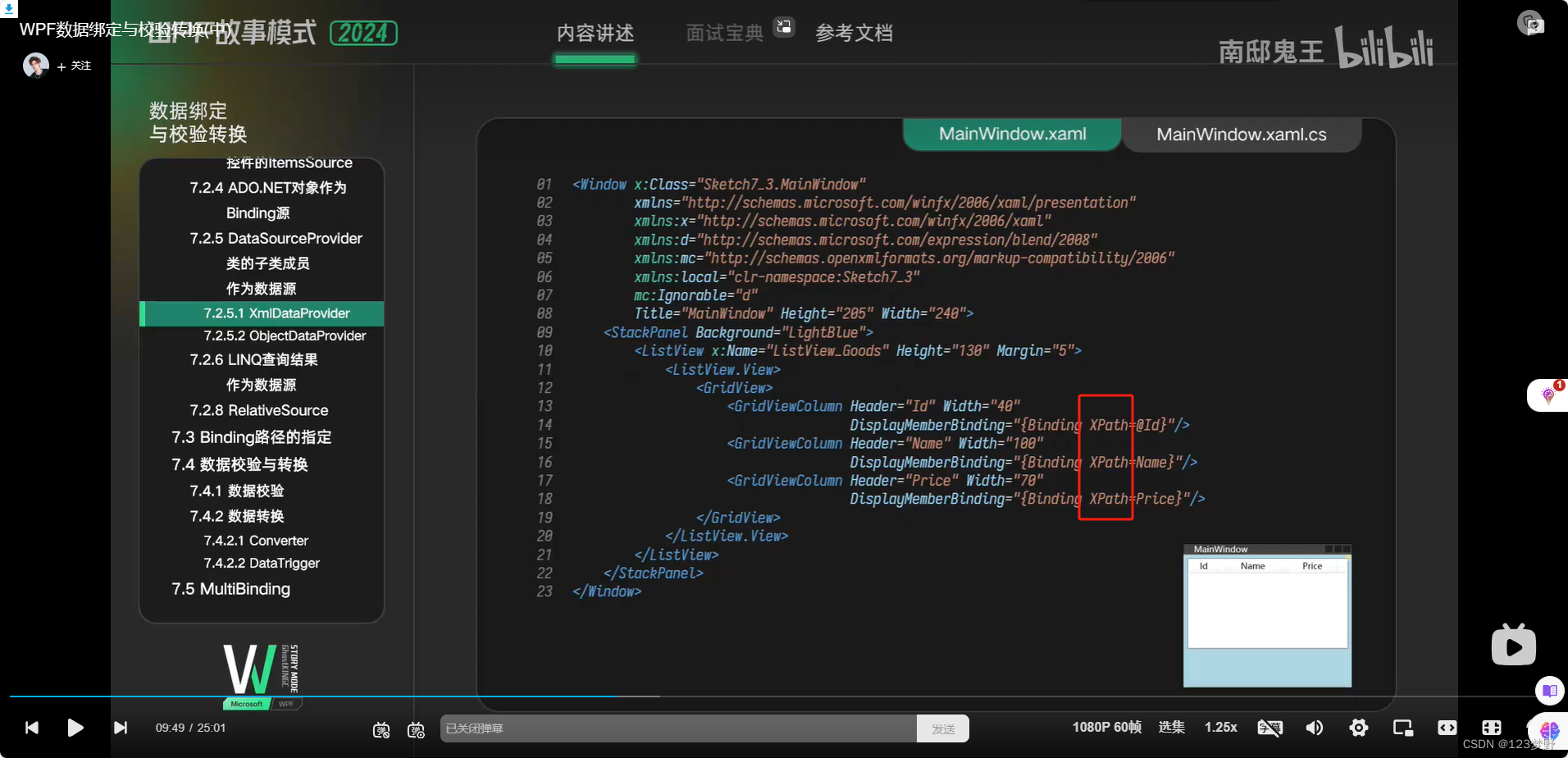Open danmaku settings icon
Viewport: 1568px width, 758px height.
(416, 729)
